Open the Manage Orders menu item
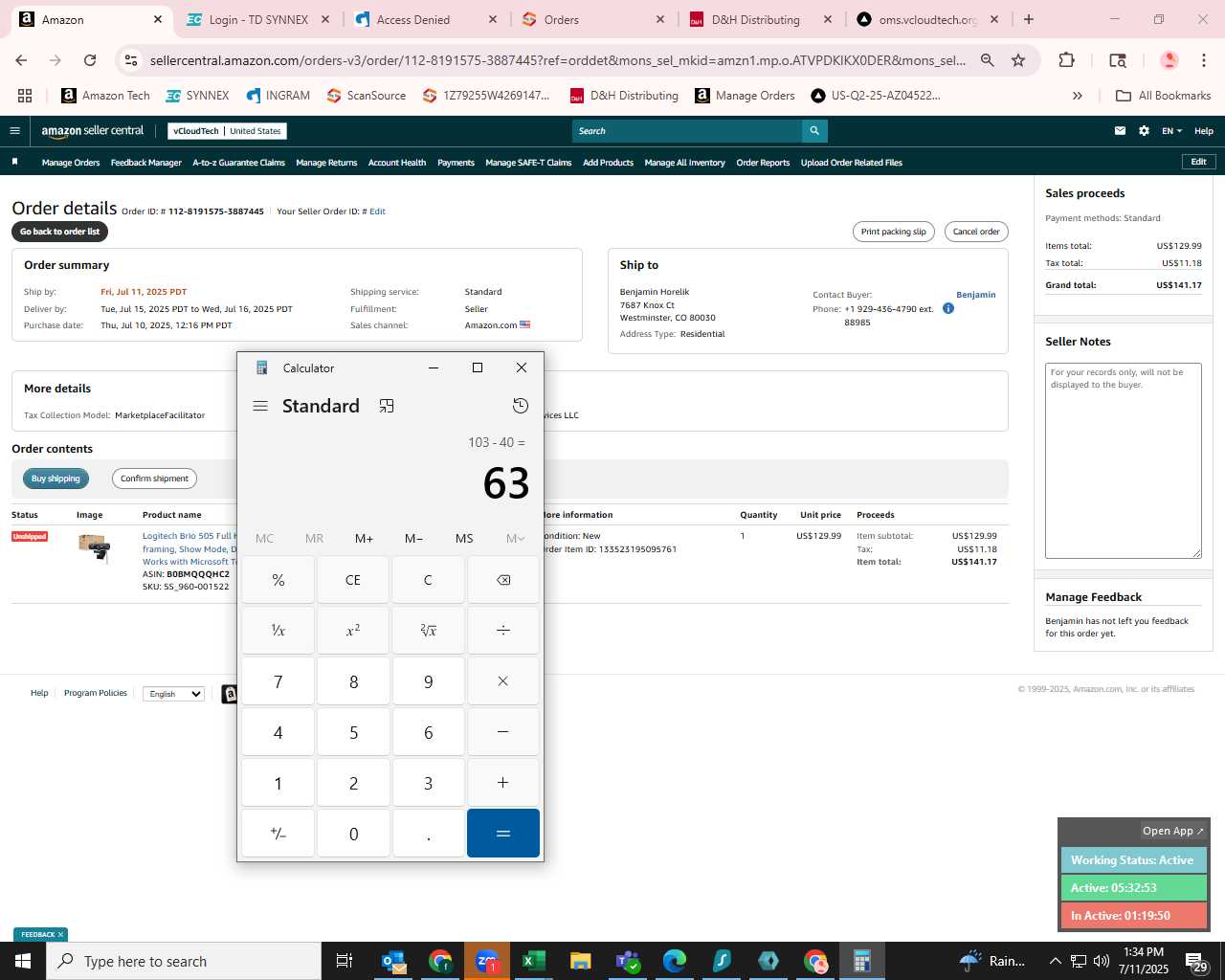 pyautogui.click(x=71, y=163)
